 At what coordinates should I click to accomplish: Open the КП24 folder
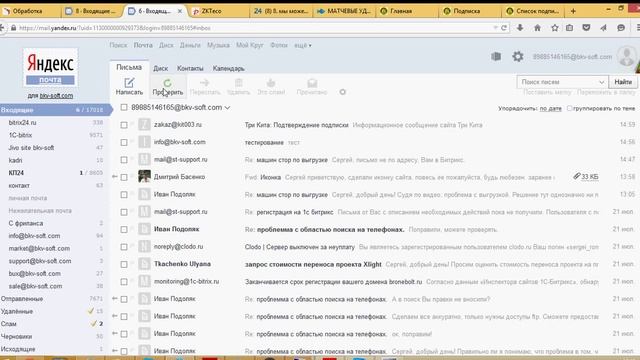pyautogui.click(x=16, y=173)
